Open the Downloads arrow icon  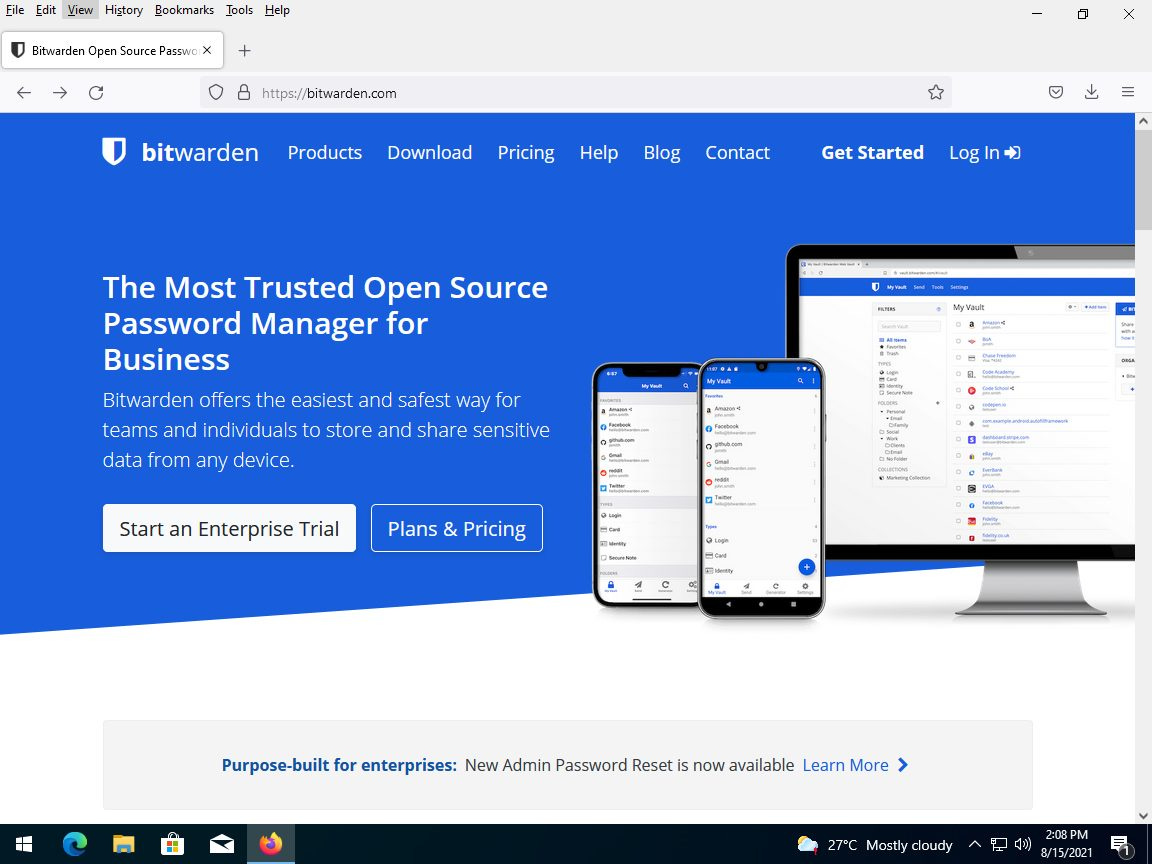tap(1092, 93)
